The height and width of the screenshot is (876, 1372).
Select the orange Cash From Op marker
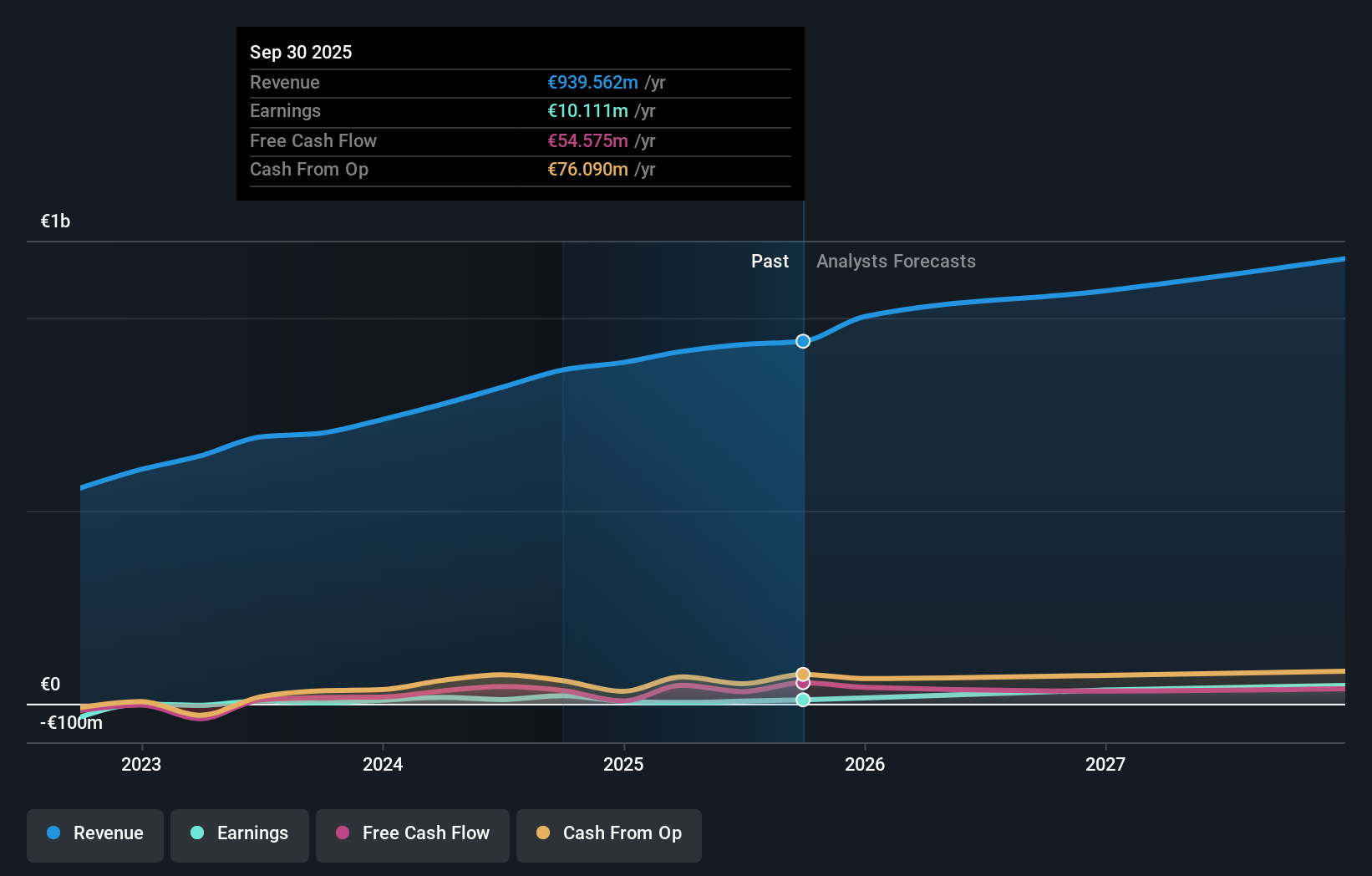point(802,673)
